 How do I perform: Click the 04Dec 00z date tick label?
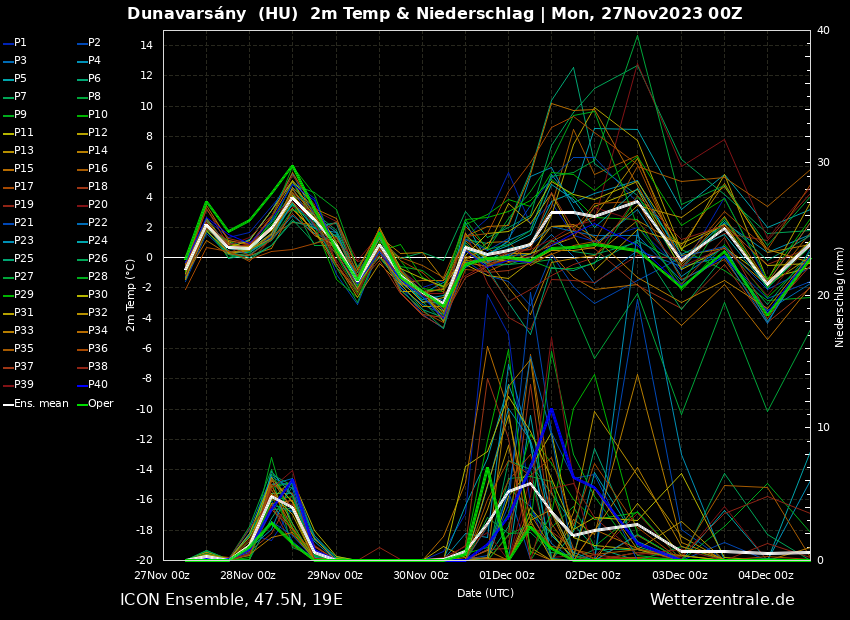[x=766, y=575]
